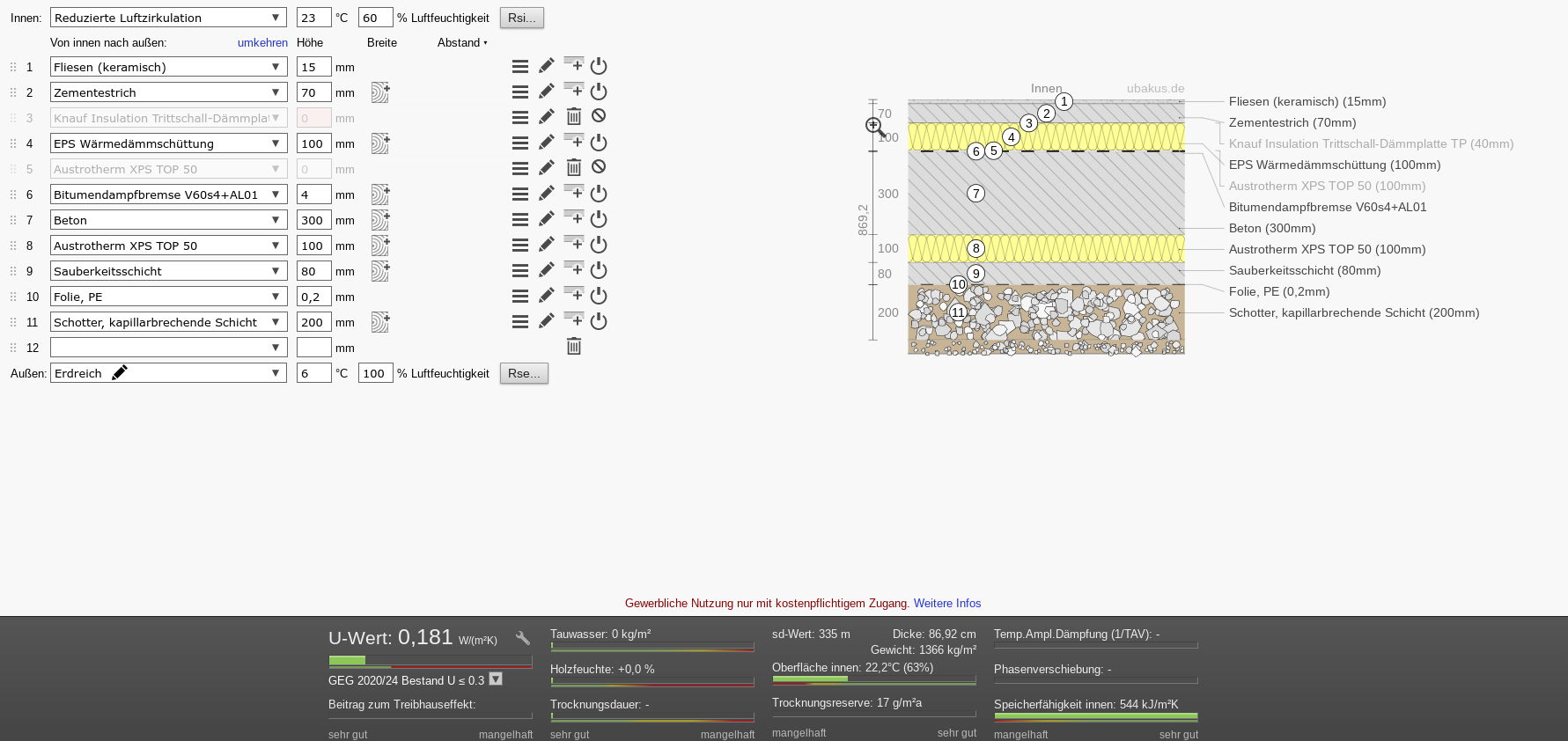Insert a layer after EPS Wärmedämmschüttung
1568x741 pixels.
coord(574,142)
